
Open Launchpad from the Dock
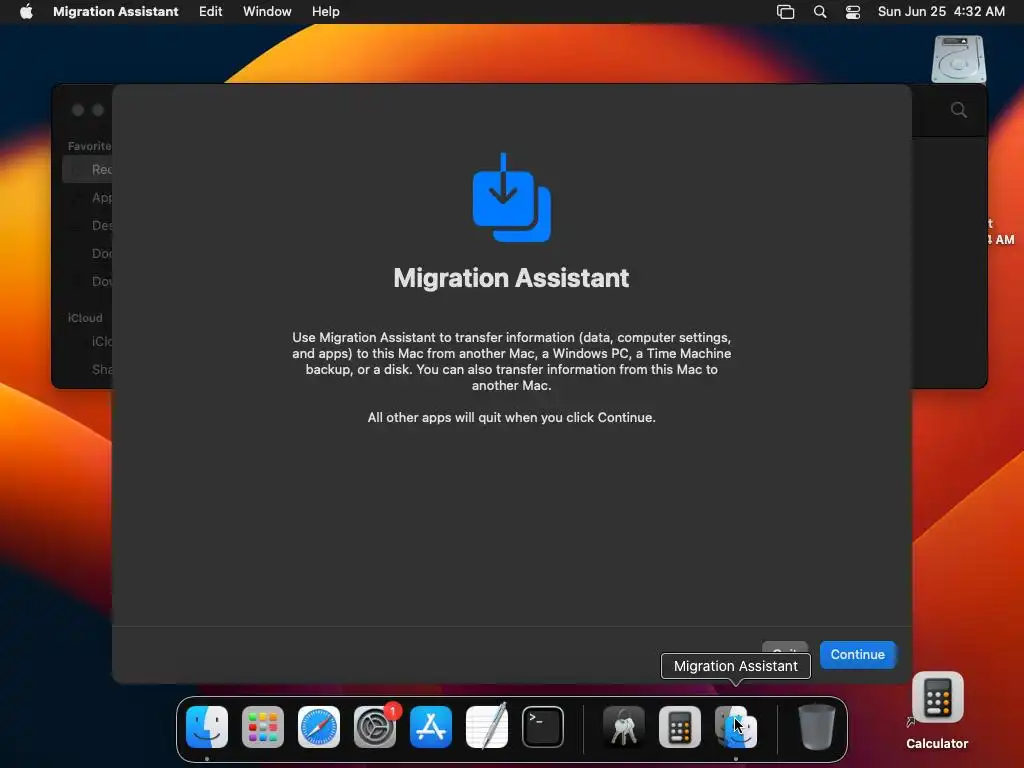click(263, 727)
